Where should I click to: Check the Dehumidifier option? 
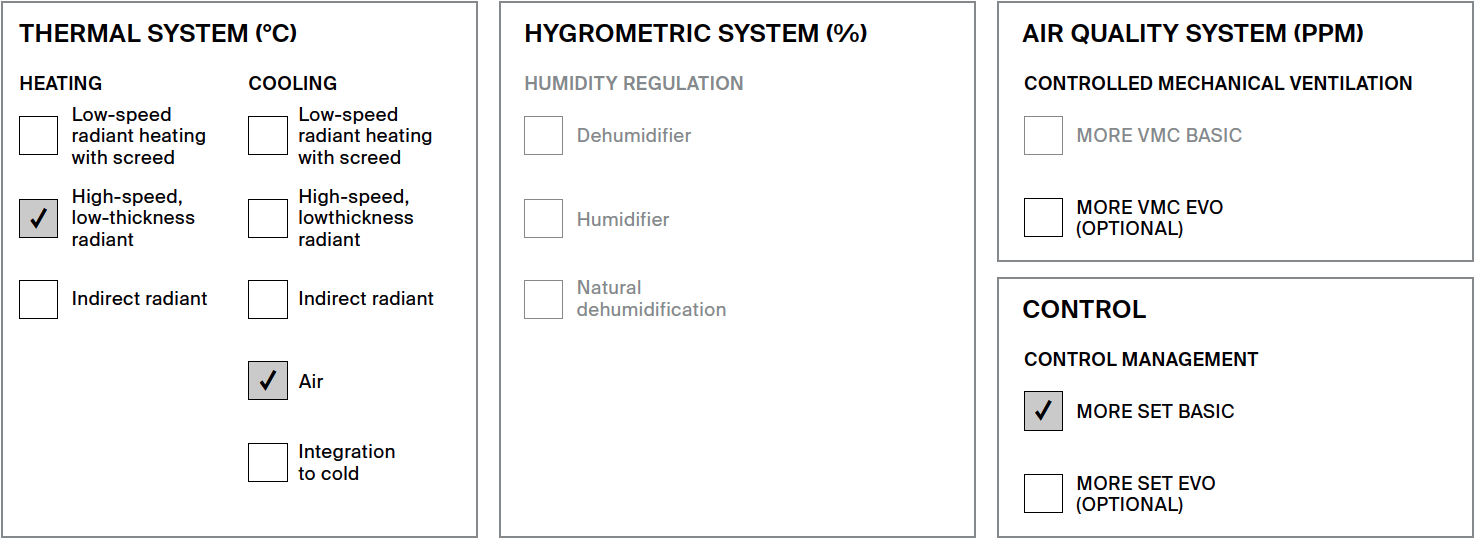point(544,136)
